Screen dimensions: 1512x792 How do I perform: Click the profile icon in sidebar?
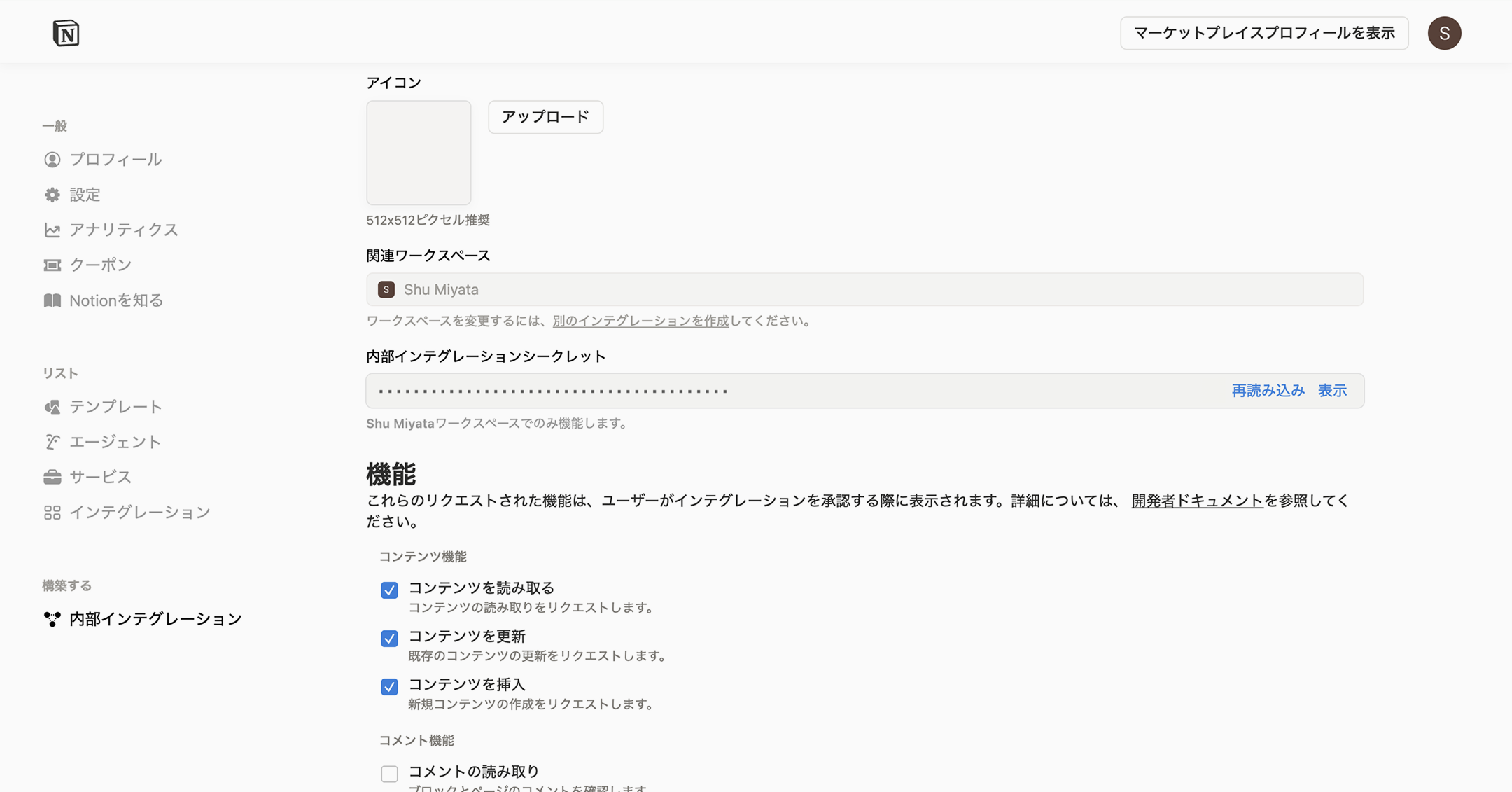(52, 160)
